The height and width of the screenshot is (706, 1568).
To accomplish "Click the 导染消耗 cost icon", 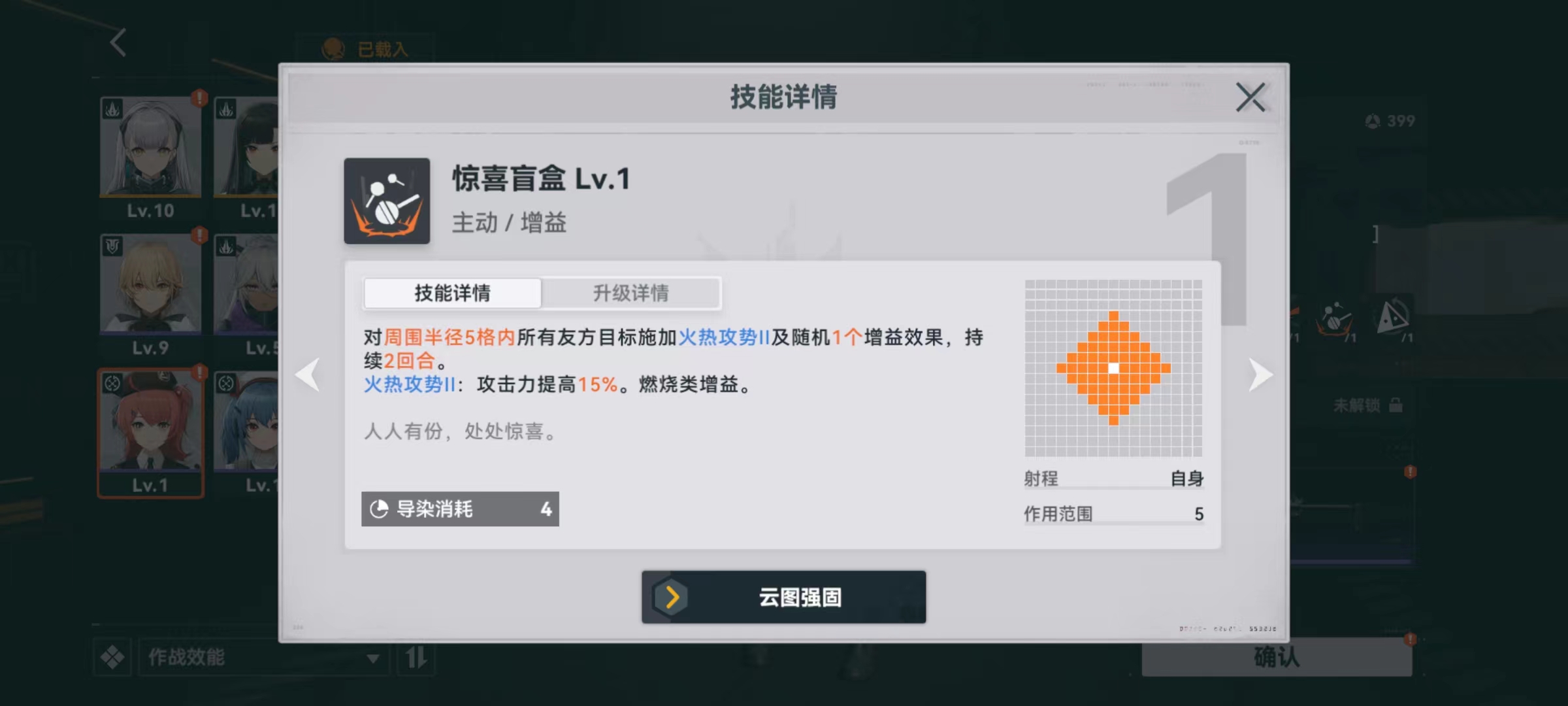I will coord(379,509).
